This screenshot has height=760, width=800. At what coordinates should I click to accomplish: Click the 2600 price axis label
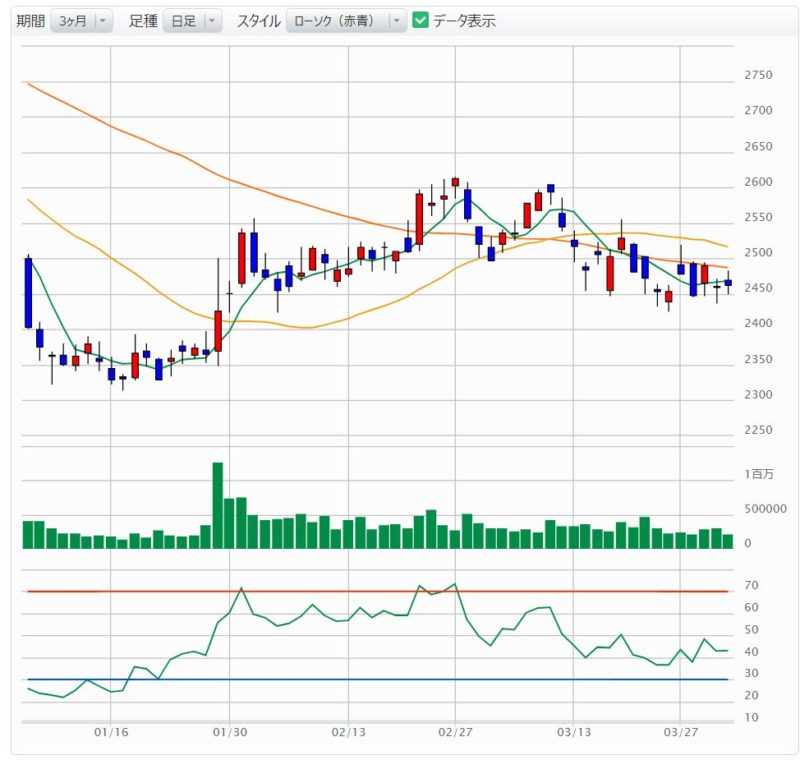click(758, 182)
